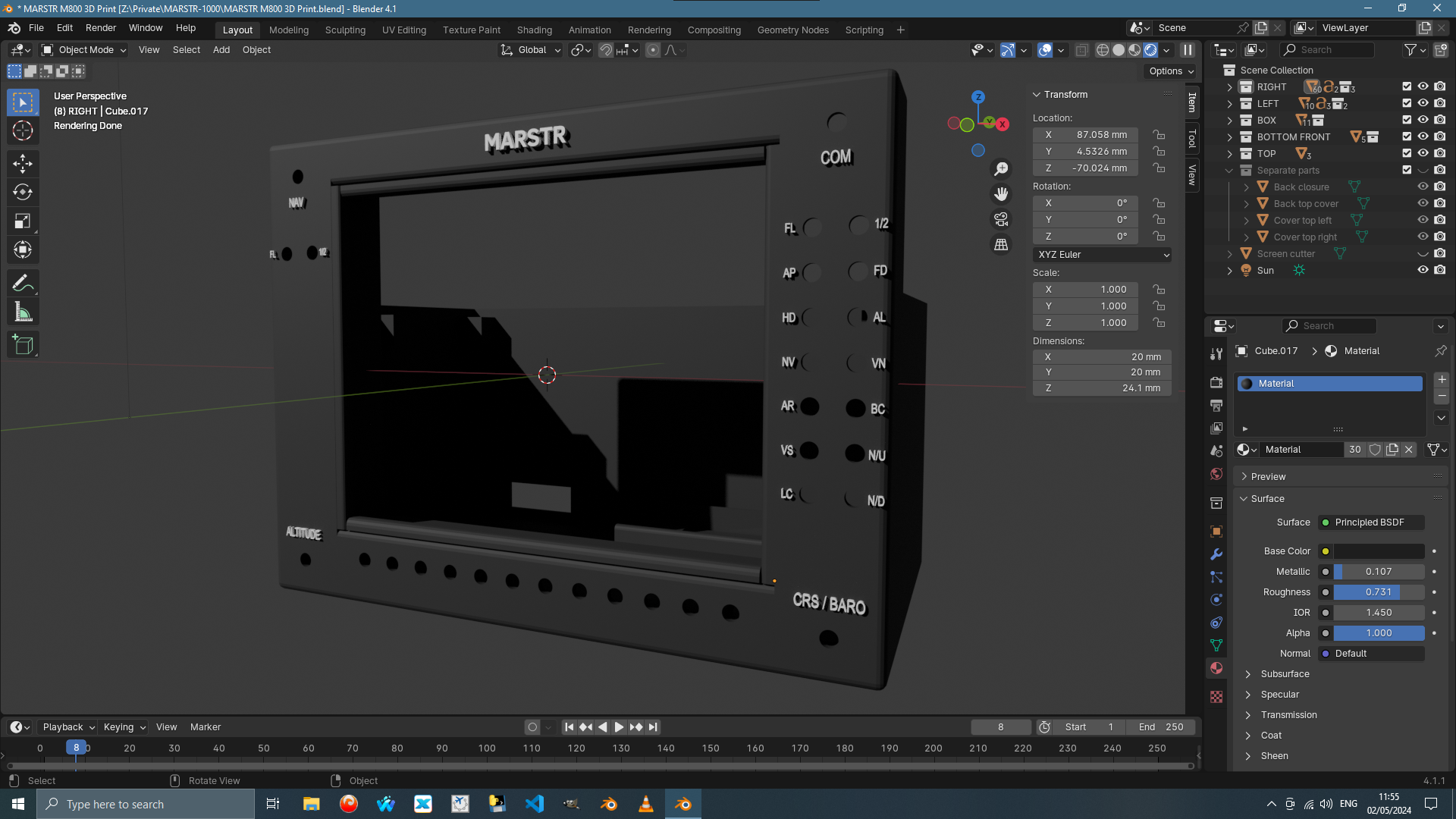1456x819 pixels.
Task: Open the Object Data properties tab
Action: point(1216,645)
